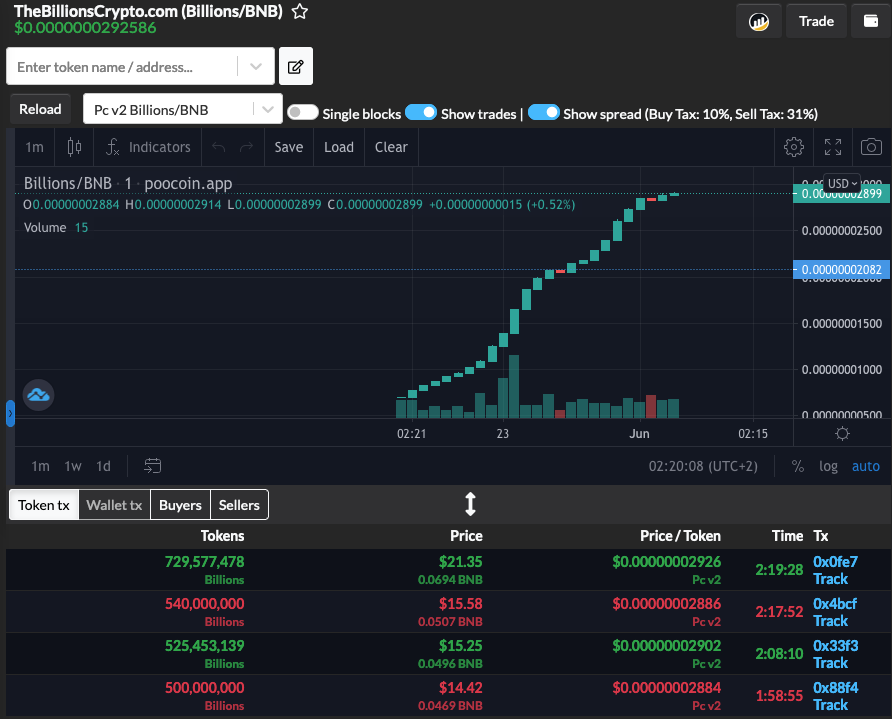
Task: Star TheBillionsCrypto token as favorite
Action: pyautogui.click(x=300, y=11)
